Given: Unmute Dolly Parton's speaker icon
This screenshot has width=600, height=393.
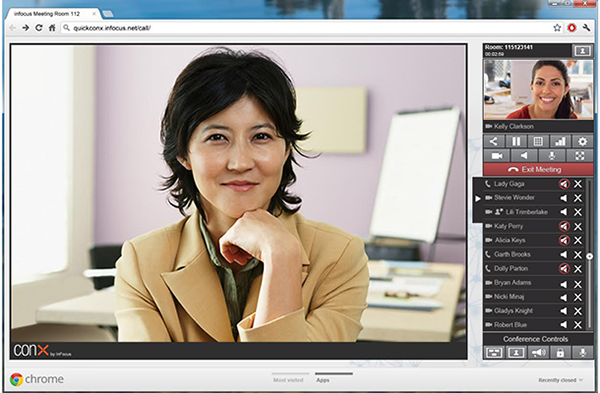Looking at the screenshot, I should tap(564, 269).
